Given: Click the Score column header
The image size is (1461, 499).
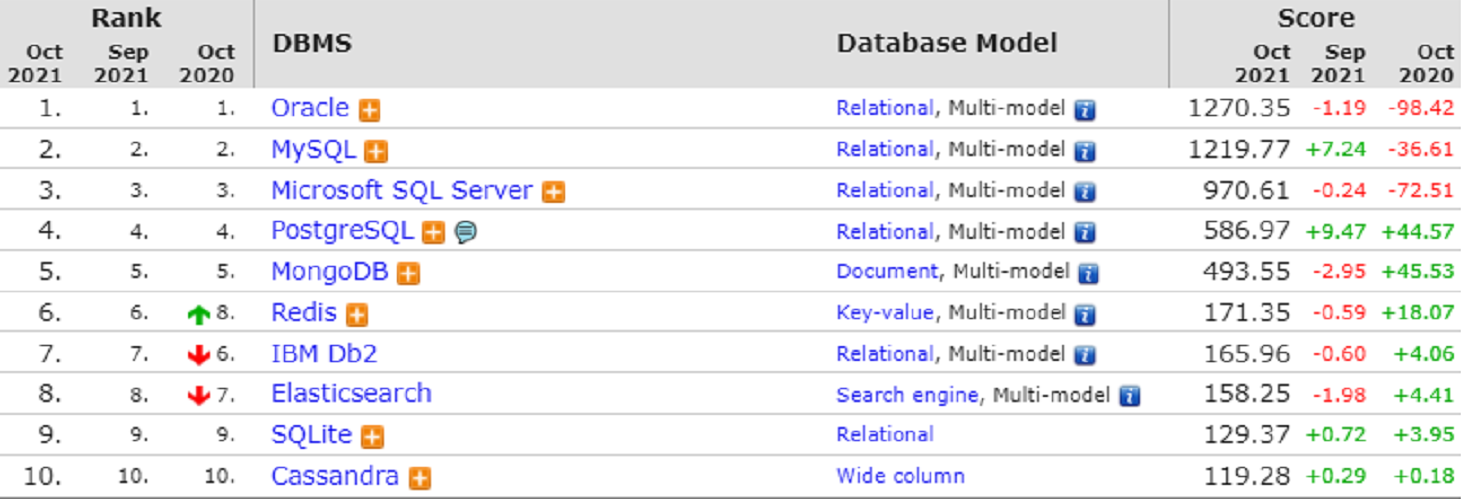Looking at the screenshot, I should pos(1315,18).
